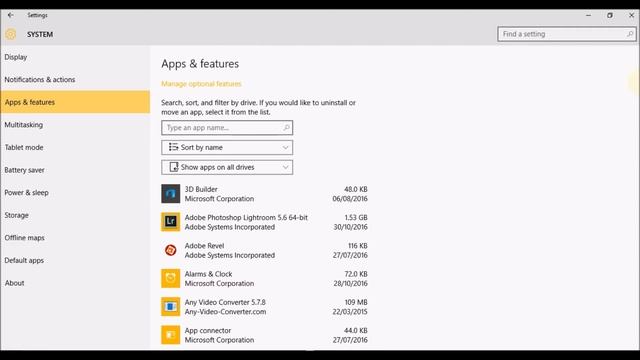This screenshot has width=640, height=360.
Task: Open the Storage settings page
Action: point(75,215)
